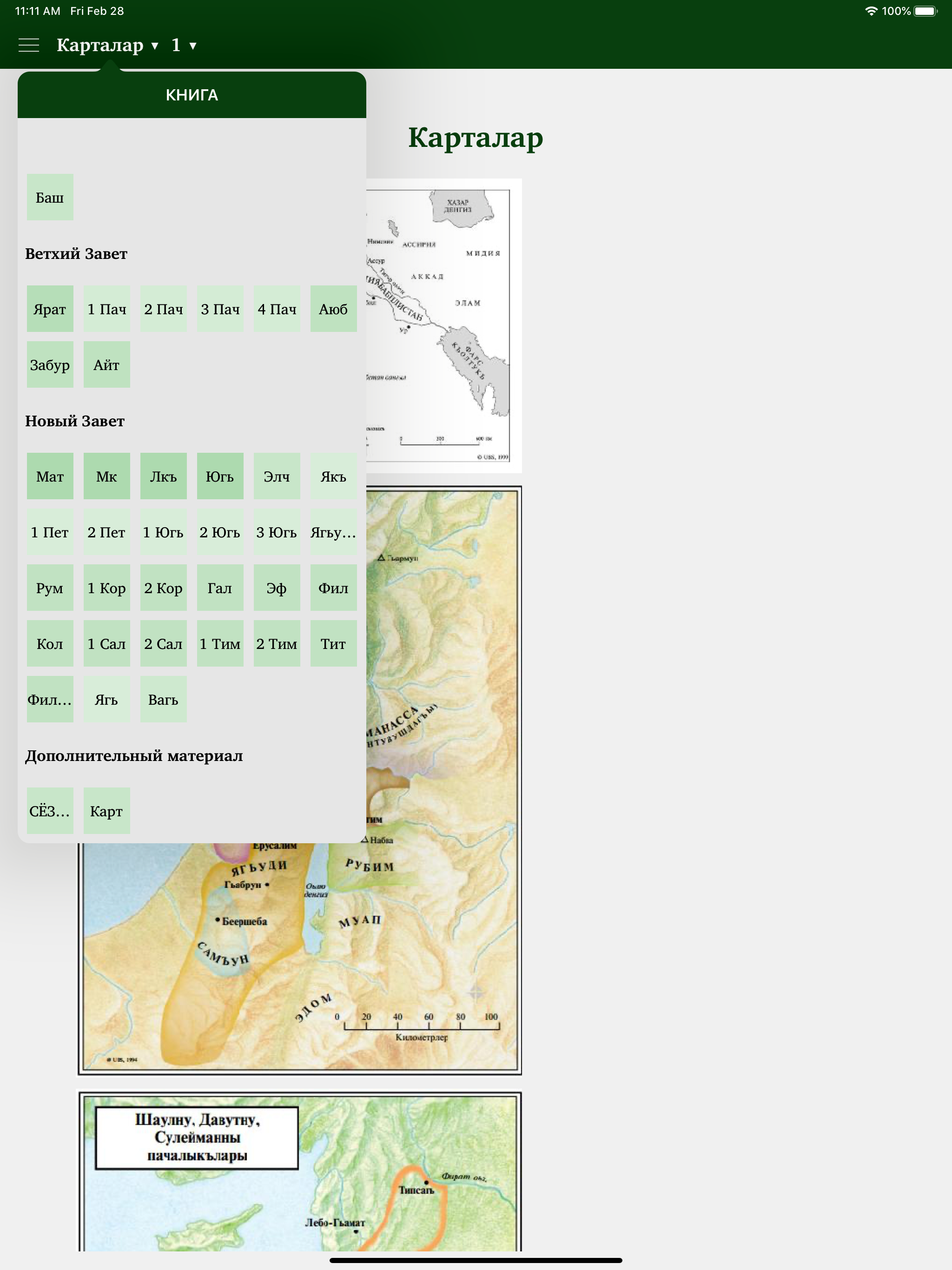Select the 1 Кор book
The height and width of the screenshot is (1270, 952).
[x=107, y=587]
